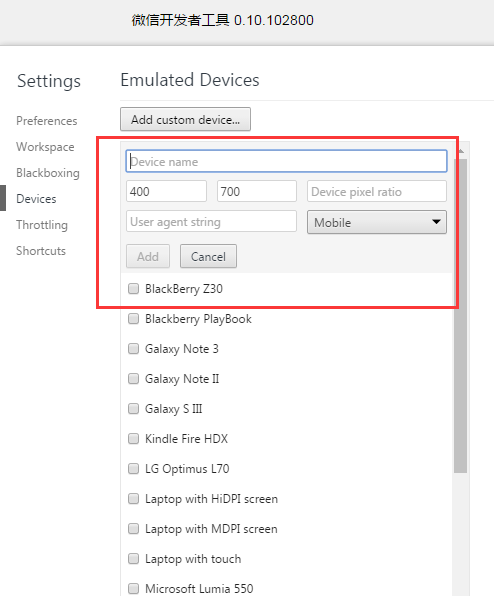Open the Mobile device type dropdown

click(377, 222)
